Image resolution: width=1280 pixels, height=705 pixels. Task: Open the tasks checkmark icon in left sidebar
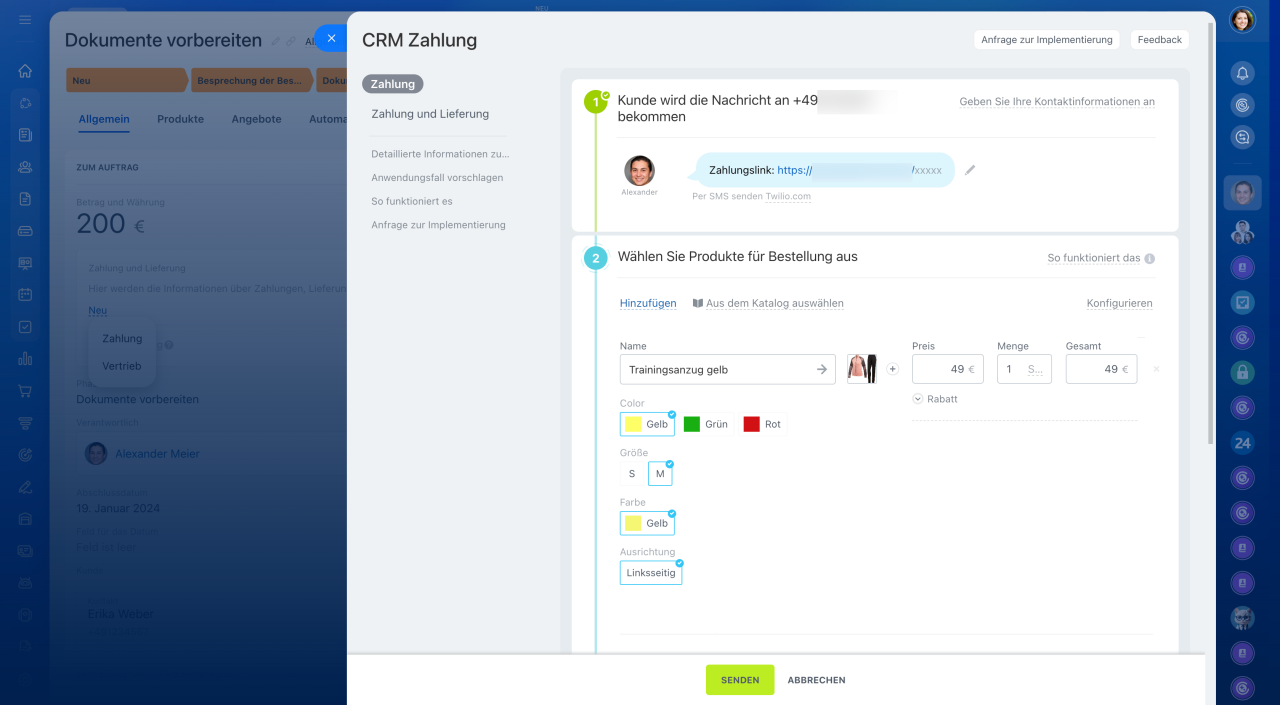coord(25,327)
